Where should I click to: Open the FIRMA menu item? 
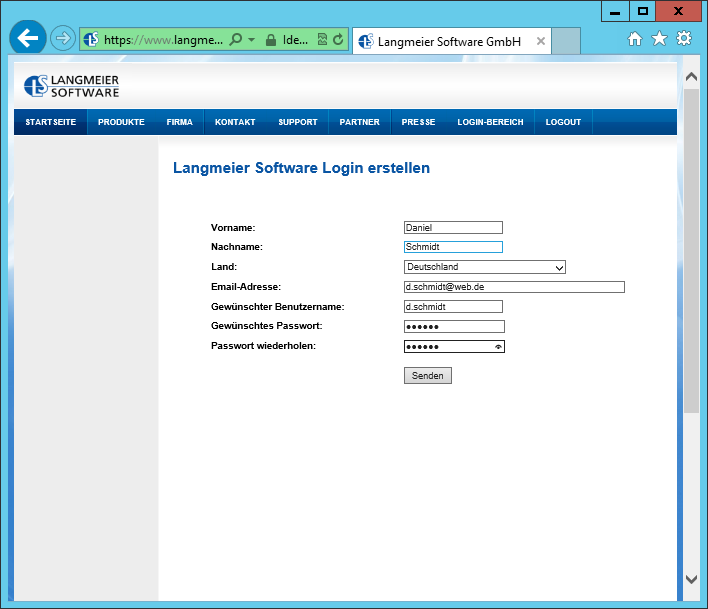179,122
